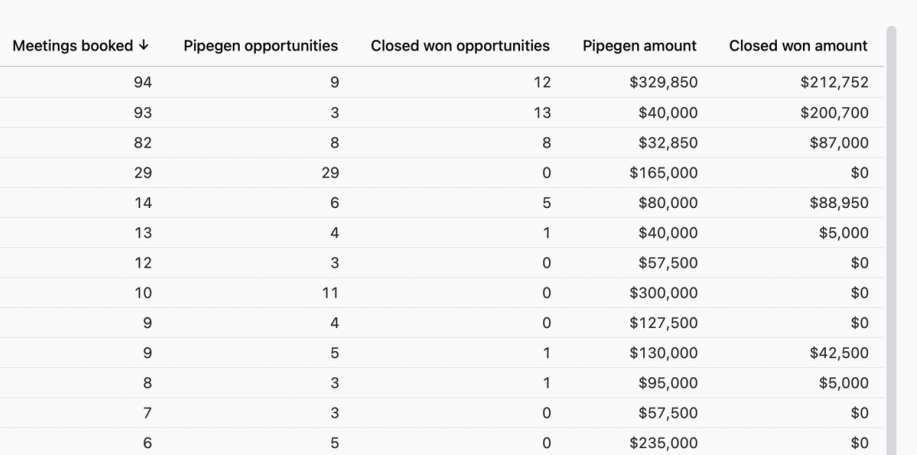
Task: Select the $127,500 pipegen amount cell
Action: click(x=663, y=323)
